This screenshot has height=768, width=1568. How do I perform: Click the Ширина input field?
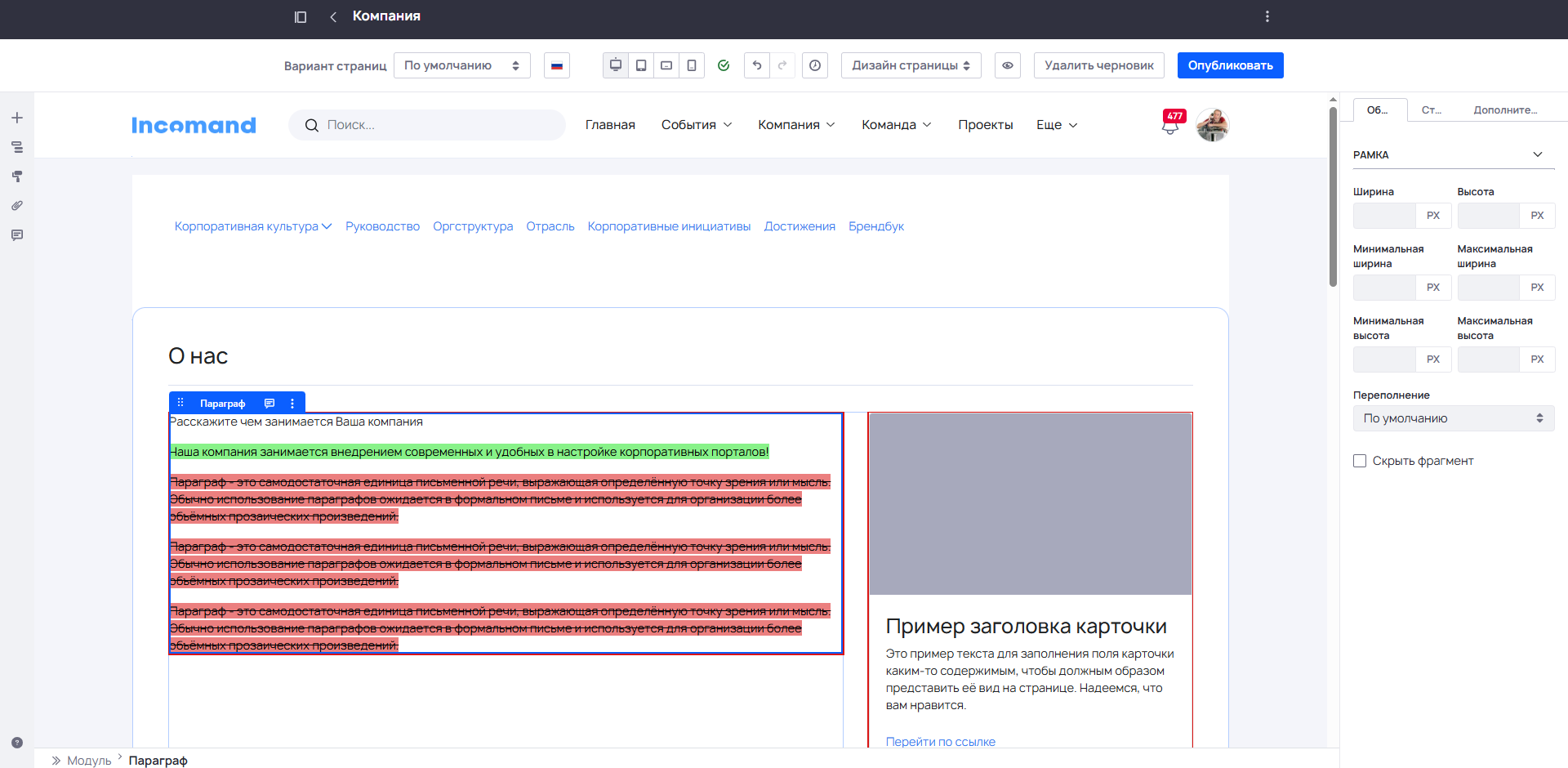tap(1384, 216)
